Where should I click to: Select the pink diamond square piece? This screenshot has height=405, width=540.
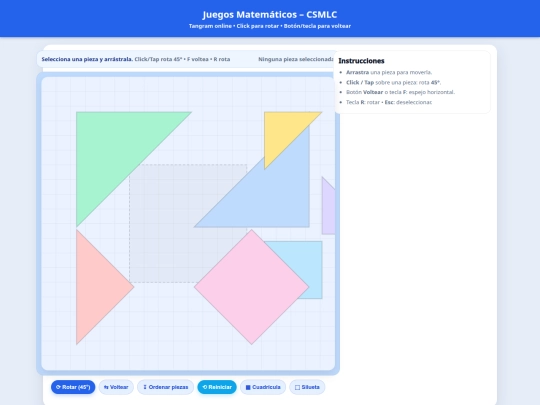pos(251,287)
